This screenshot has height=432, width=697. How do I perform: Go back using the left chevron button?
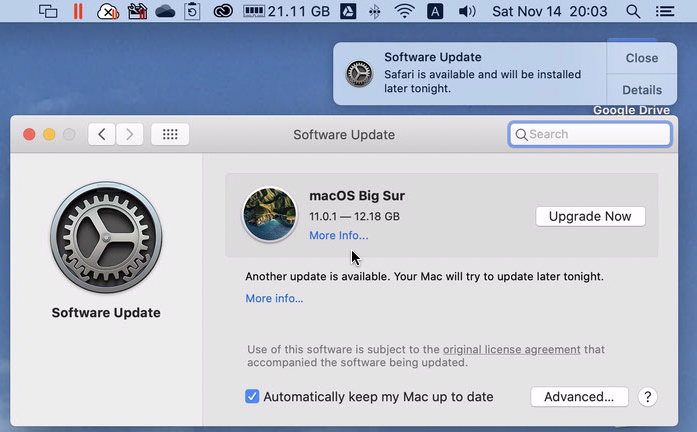click(101, 134)
